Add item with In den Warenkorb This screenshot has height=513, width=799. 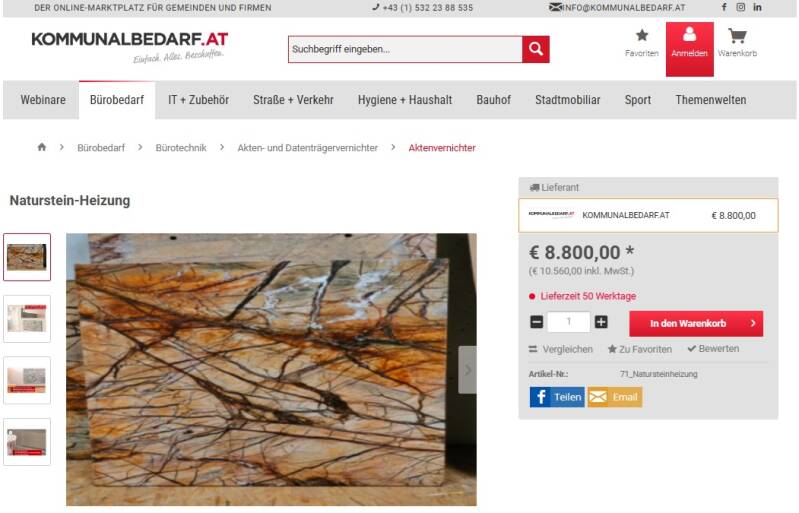(x=696, y=323)
